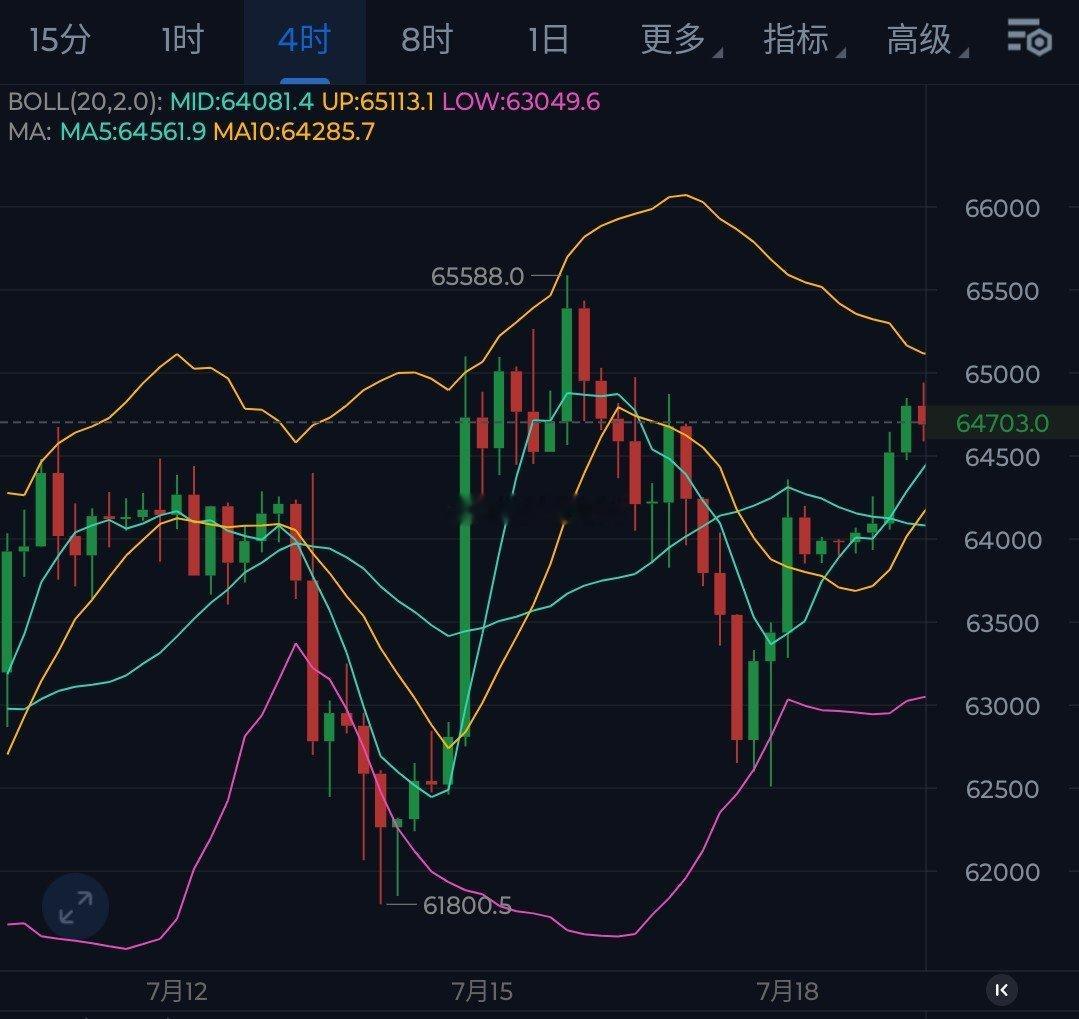Click the 62000 price axis label
The image size is (1079, 1019).
click(x=1002, y=872)
